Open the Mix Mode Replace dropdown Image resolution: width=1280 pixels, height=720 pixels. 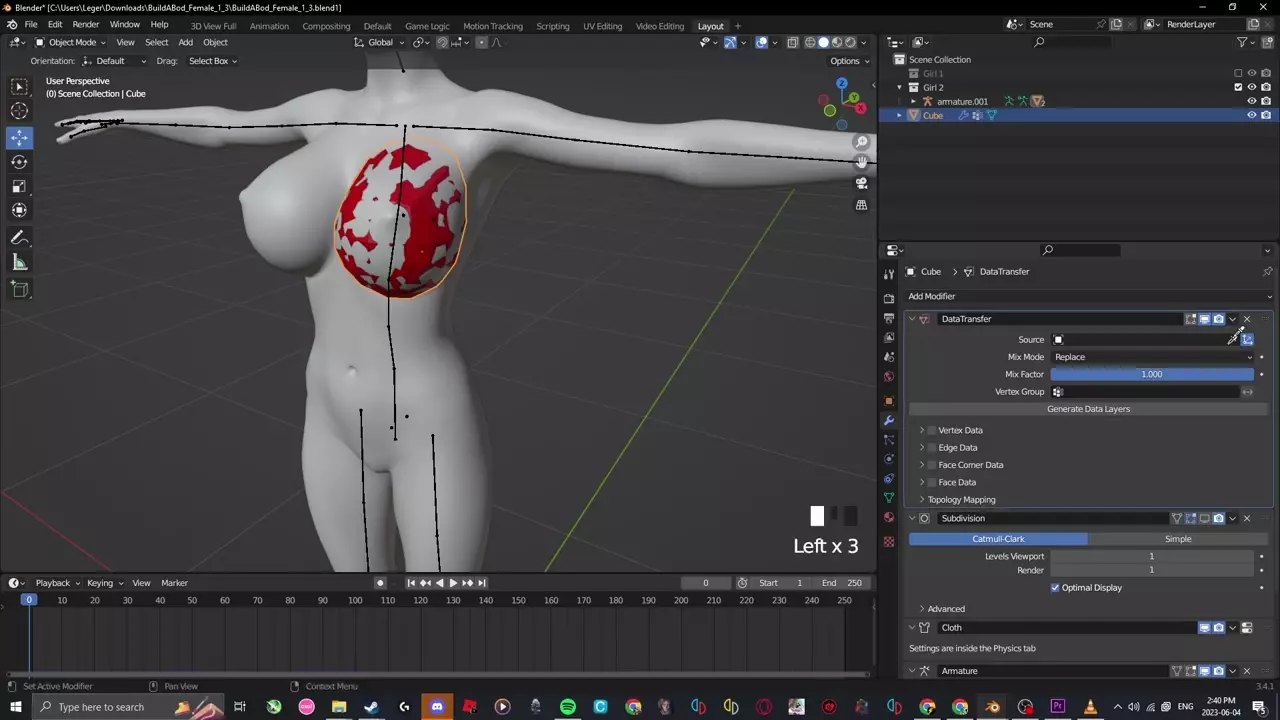pos(1151,357)
